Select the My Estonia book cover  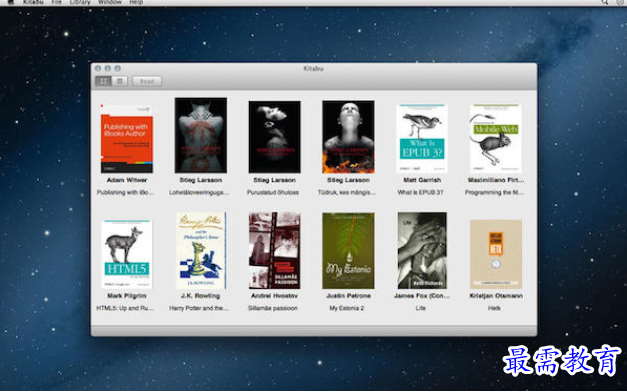pyautogui.click(x=348, y=250)
